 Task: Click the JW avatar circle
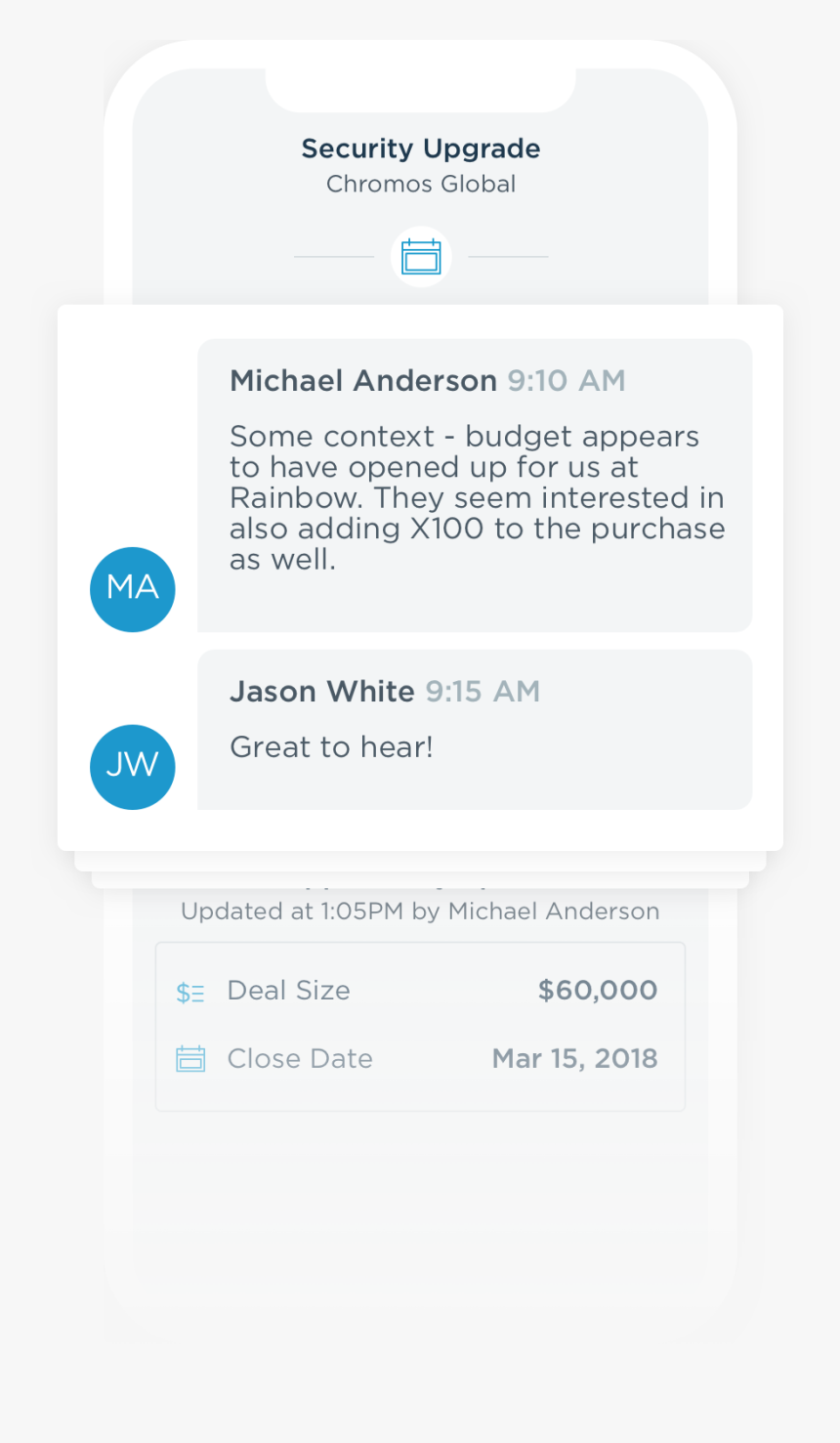click(x=133, y=767)
